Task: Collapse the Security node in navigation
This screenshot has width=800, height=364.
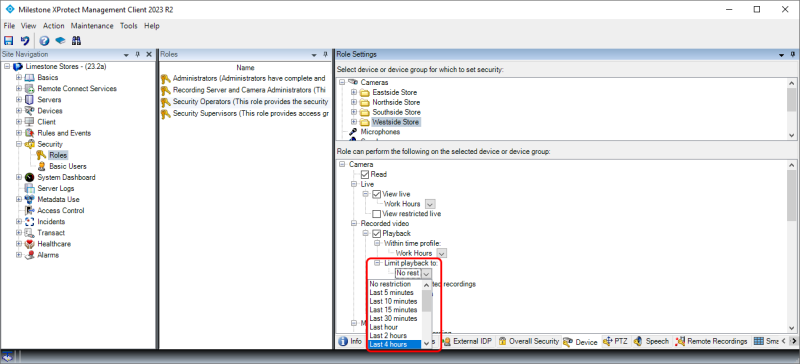Action: point(19,144)
